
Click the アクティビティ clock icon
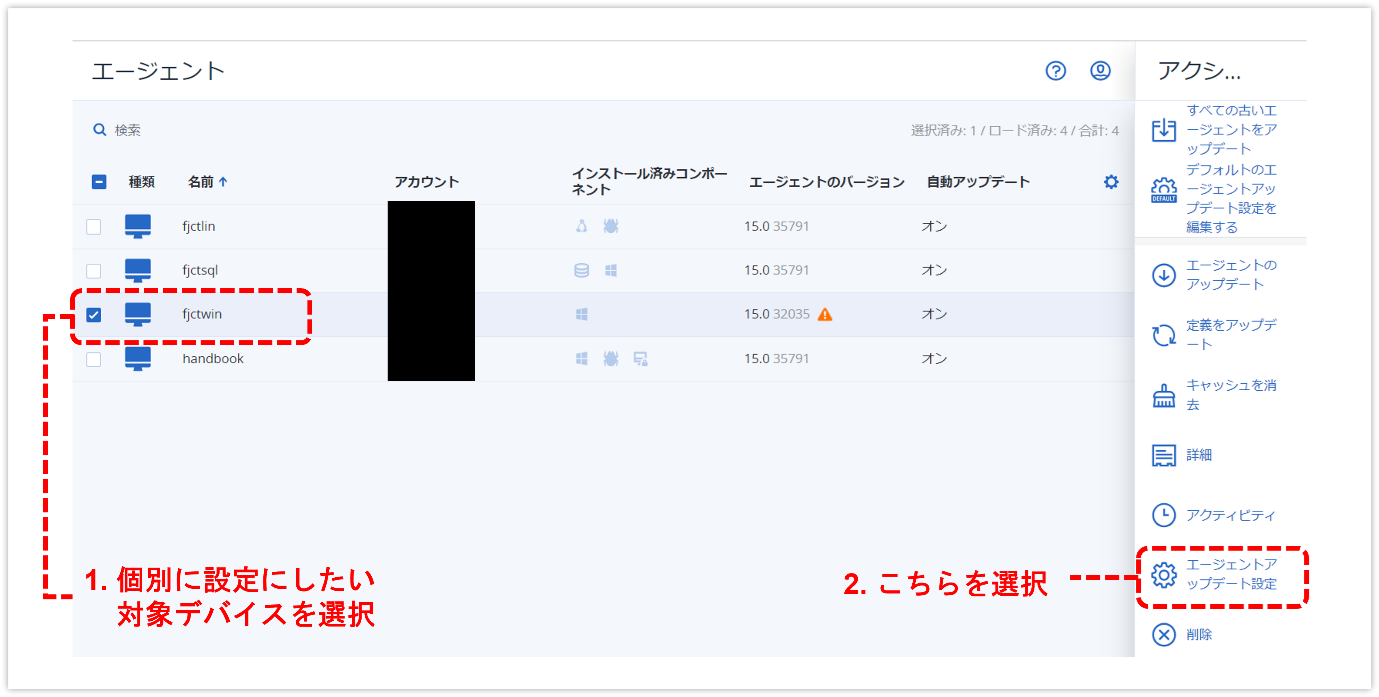pyautogui.click(x=1163, y=515)
